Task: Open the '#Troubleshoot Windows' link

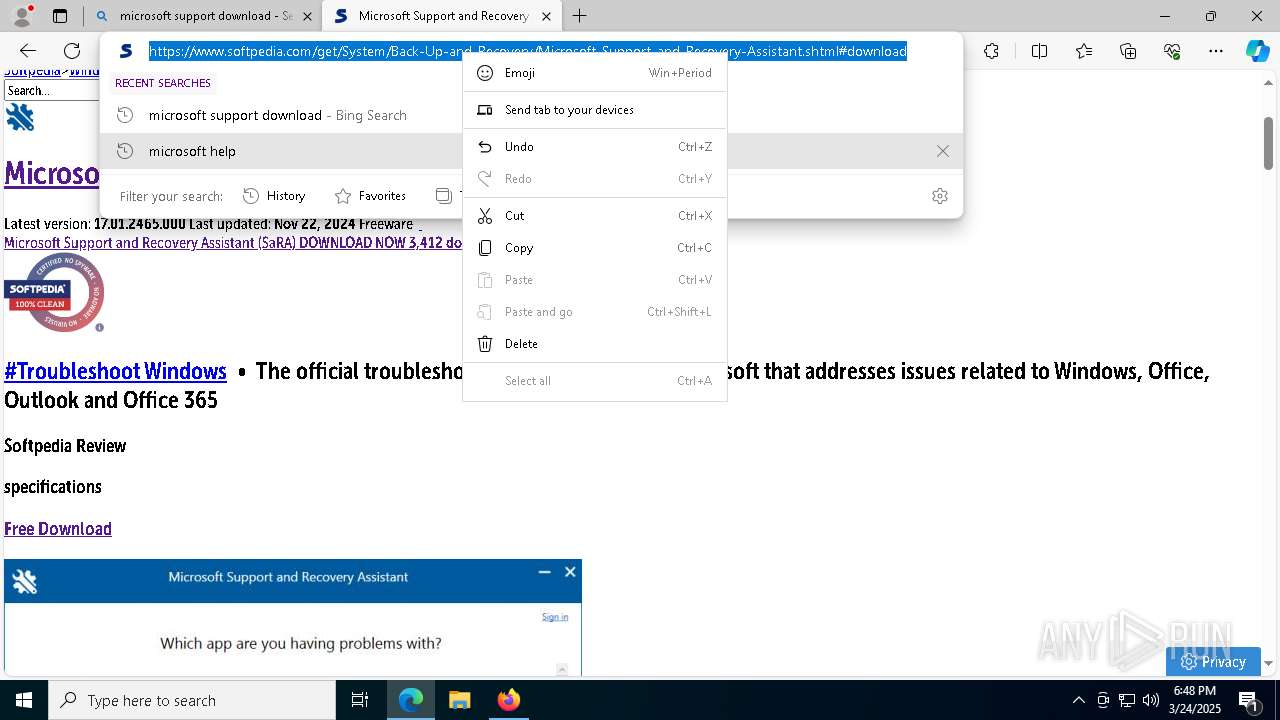Action: [x=115, y=371]
